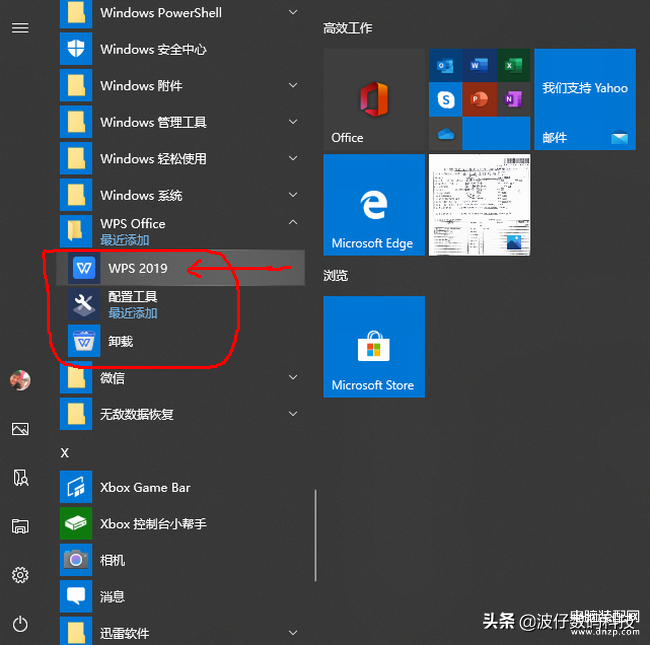
Task: Open Windows 安全中心
Action: pyautogui.click(x=180, y=49)
